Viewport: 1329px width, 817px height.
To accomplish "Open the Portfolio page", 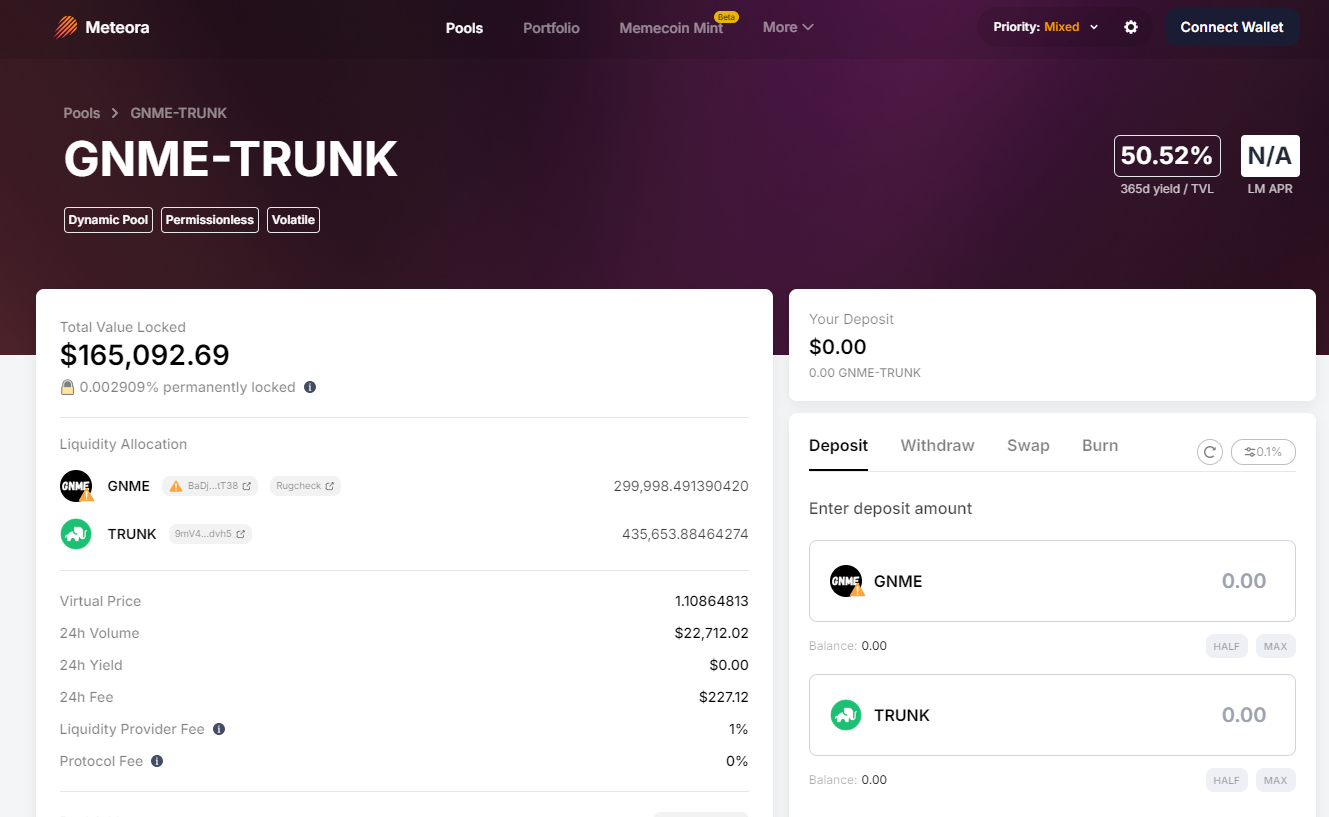I will (x=551, y=28).
